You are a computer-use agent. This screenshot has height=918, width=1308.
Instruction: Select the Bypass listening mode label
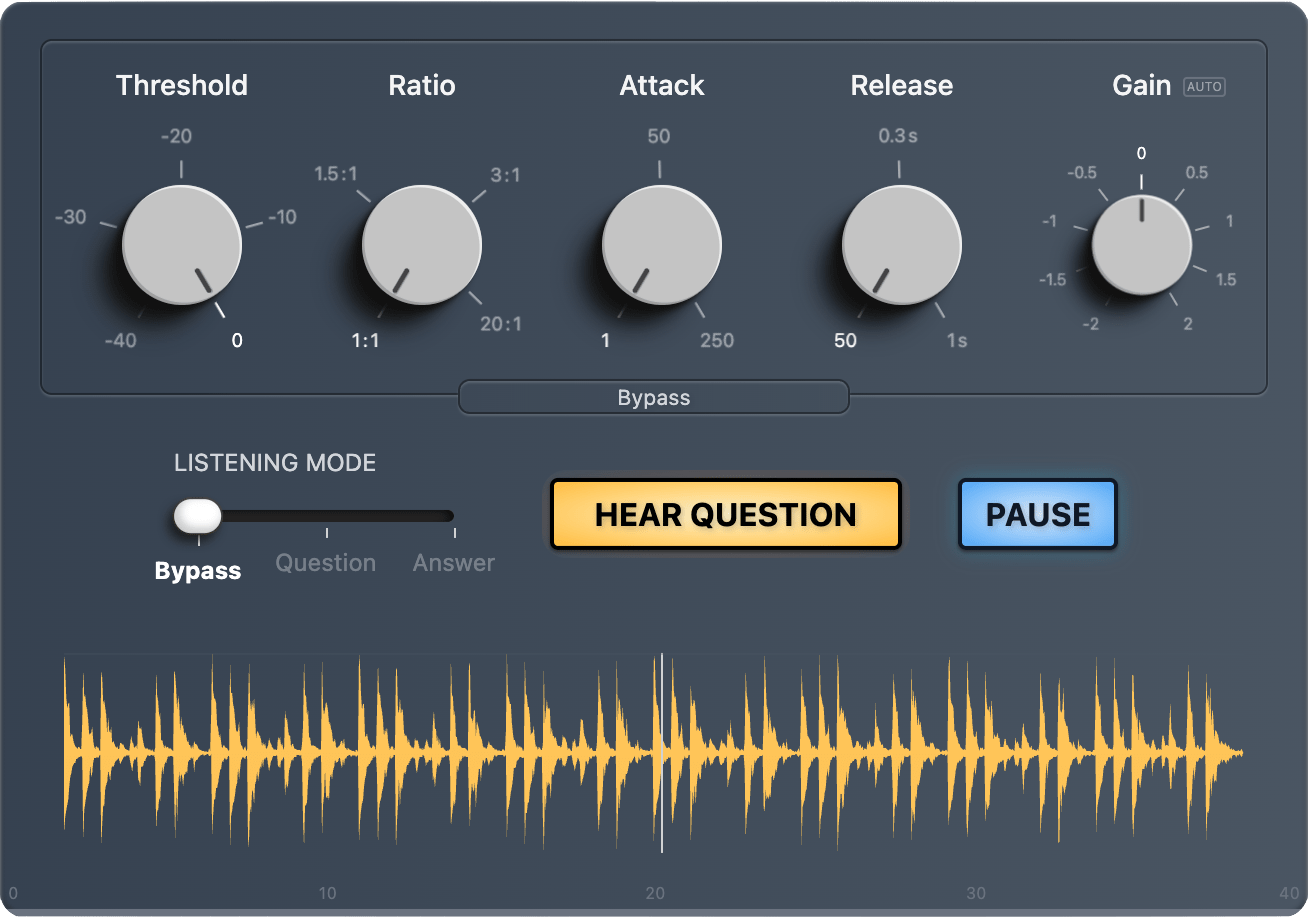[198, 571]
